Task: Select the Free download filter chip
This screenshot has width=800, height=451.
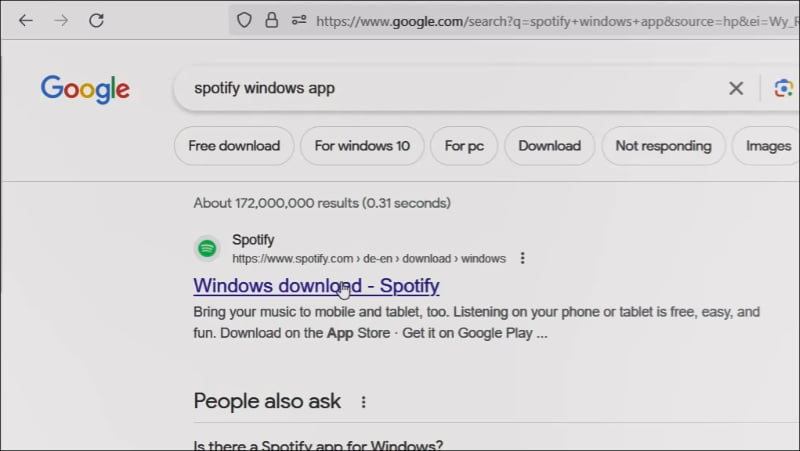Action: 234,146
